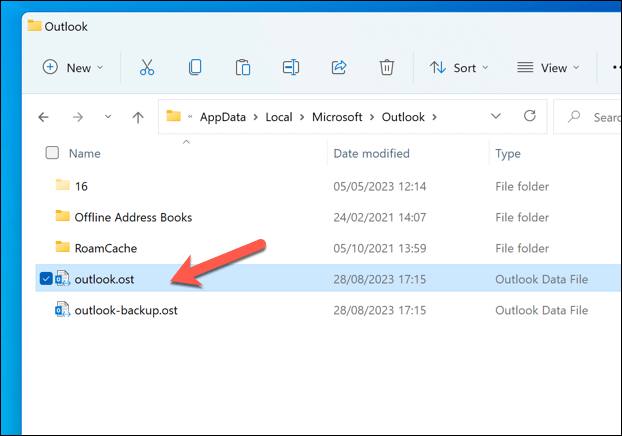Click date 05/10/2021 13:59 cell
Screen dimensions: 622x436
click(380, 248)
